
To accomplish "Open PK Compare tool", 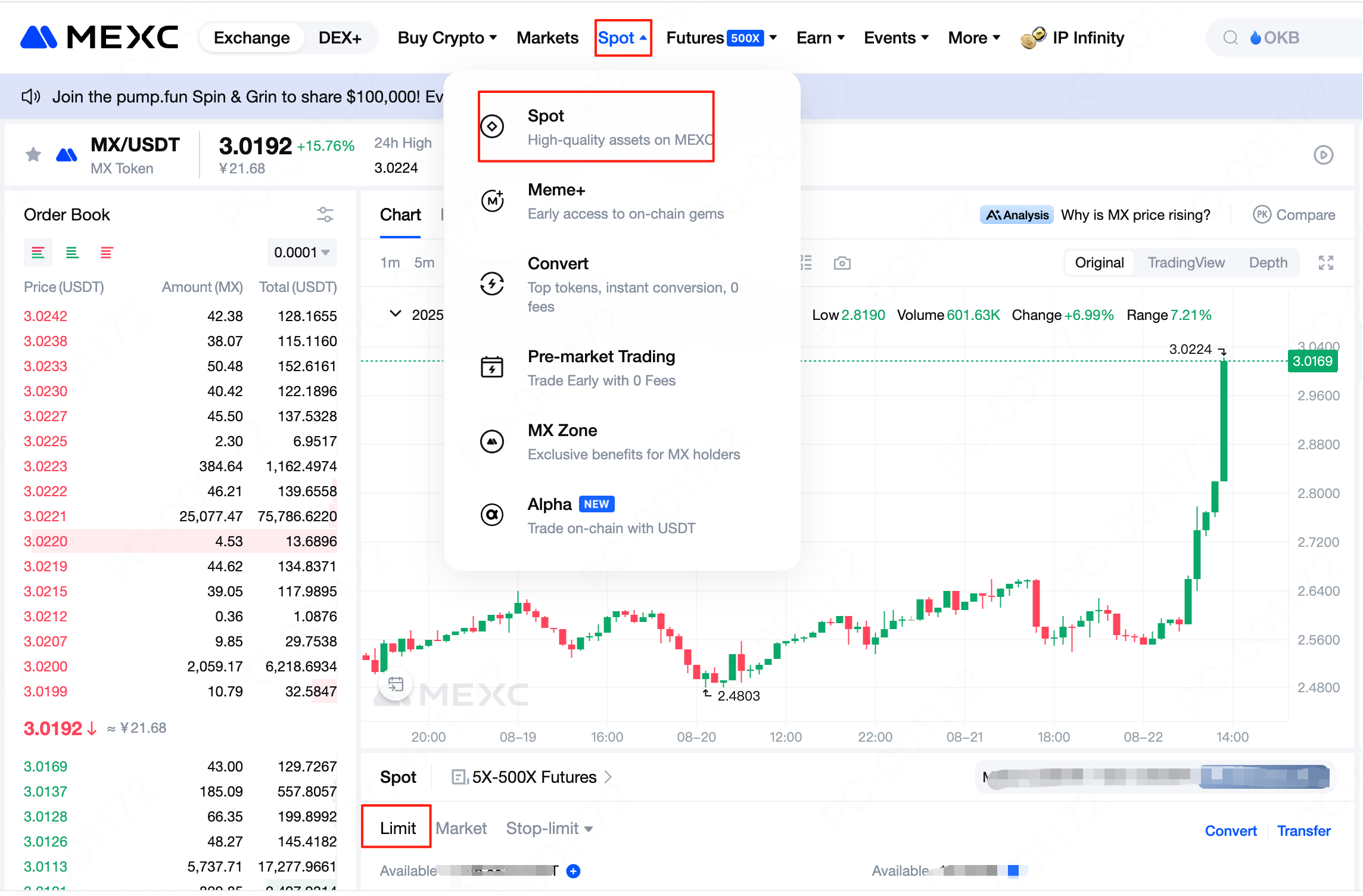I will tap(1294, 214).
